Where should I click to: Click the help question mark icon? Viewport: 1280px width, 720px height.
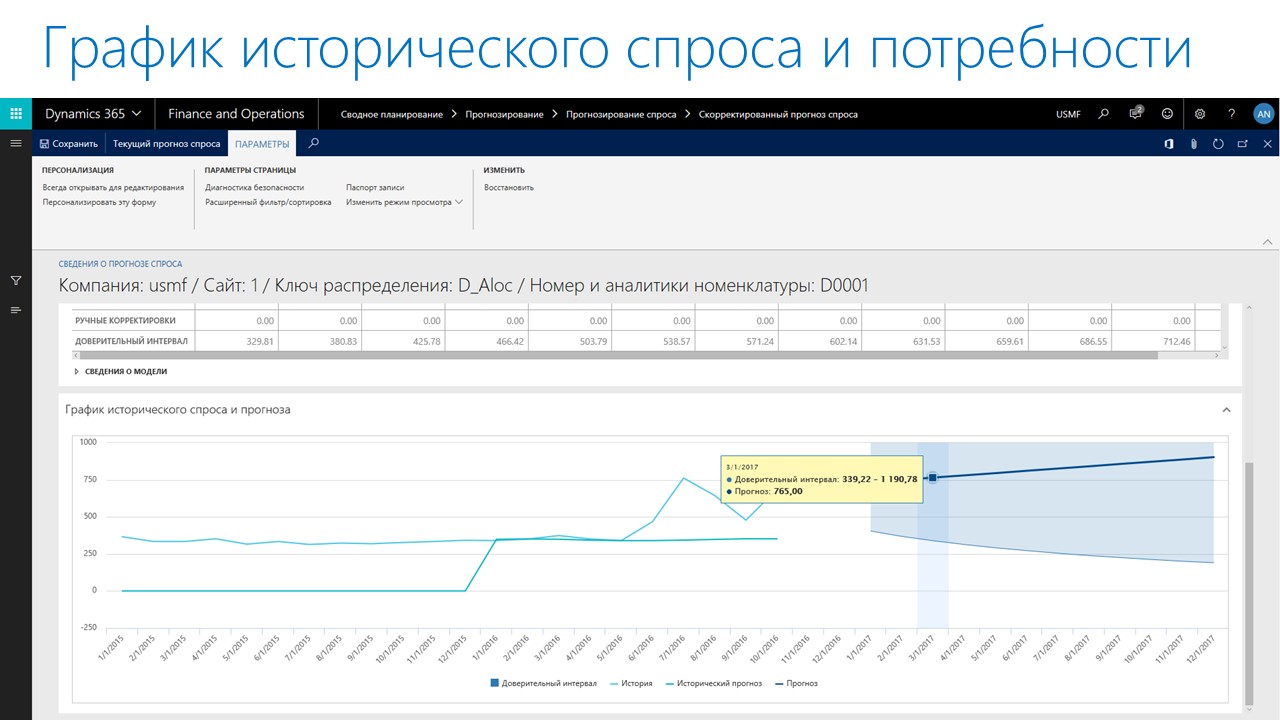tap(1231, 114)
